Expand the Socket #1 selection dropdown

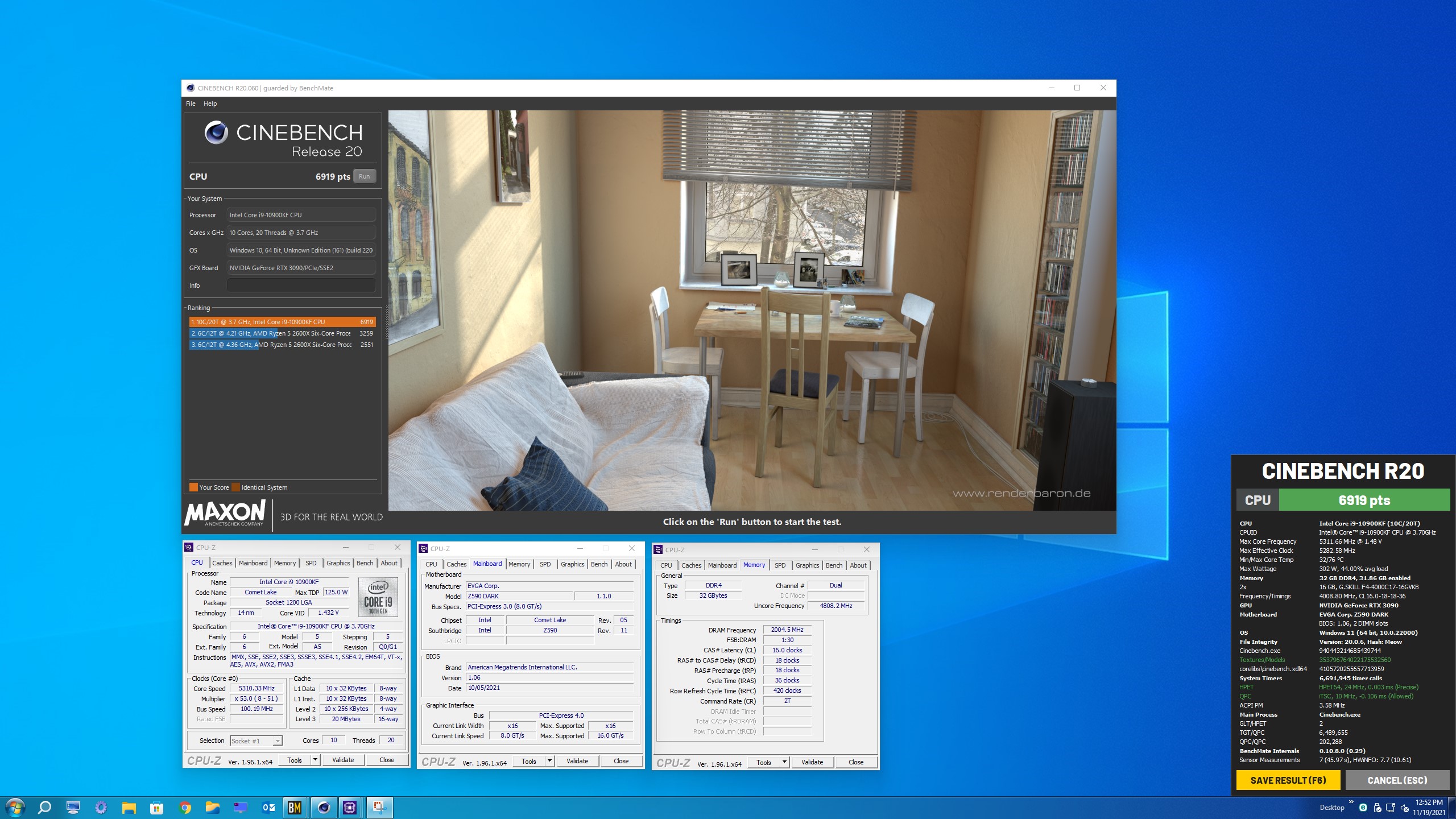[x=277, y=741]
